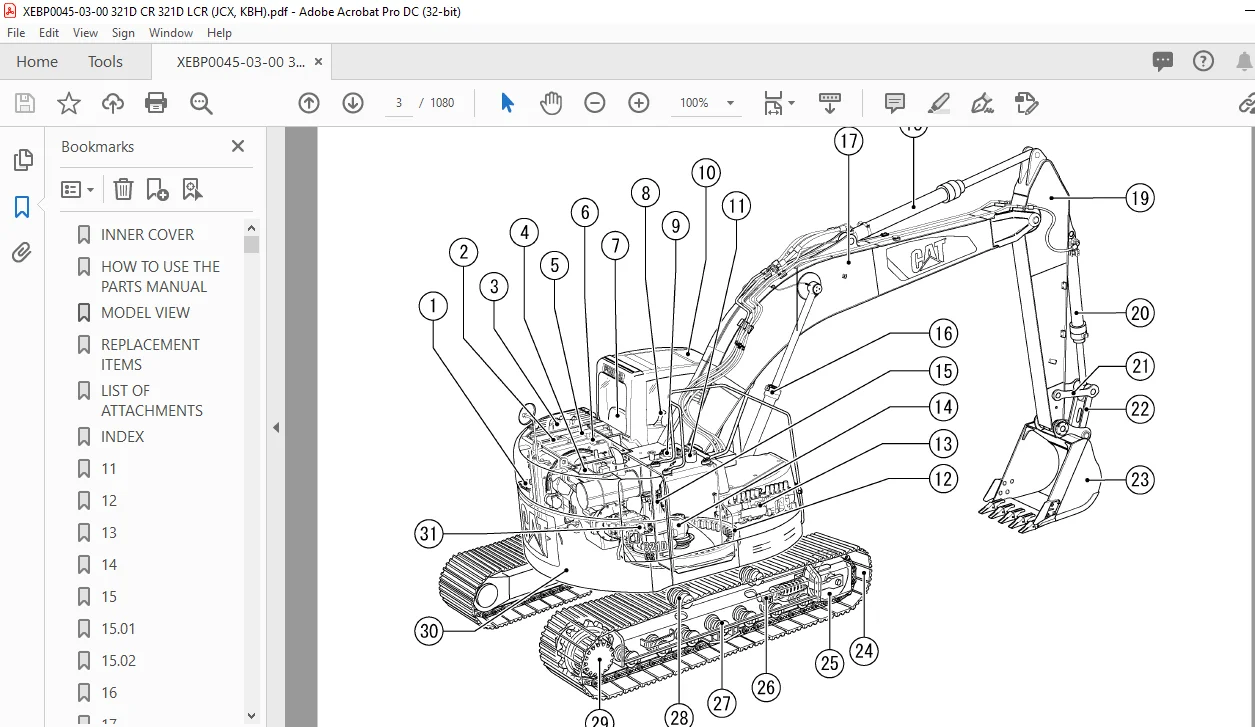Click the Print icon
This screenshot has width=1255, height=727.
(156, 103)
